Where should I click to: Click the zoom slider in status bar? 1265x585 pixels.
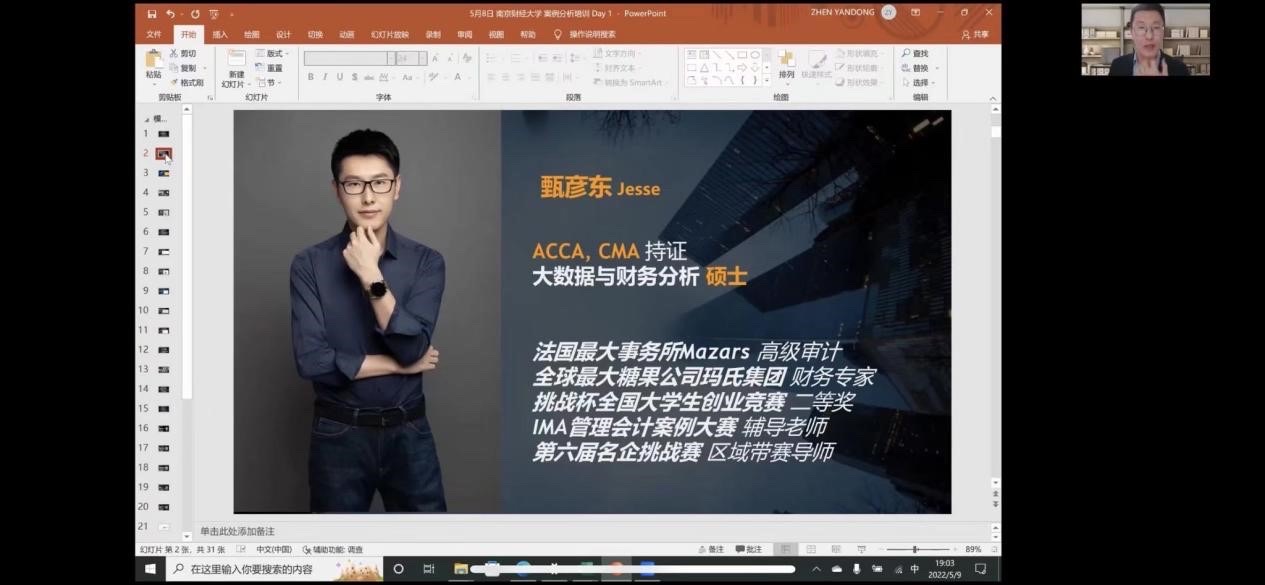tap(915, 549)
